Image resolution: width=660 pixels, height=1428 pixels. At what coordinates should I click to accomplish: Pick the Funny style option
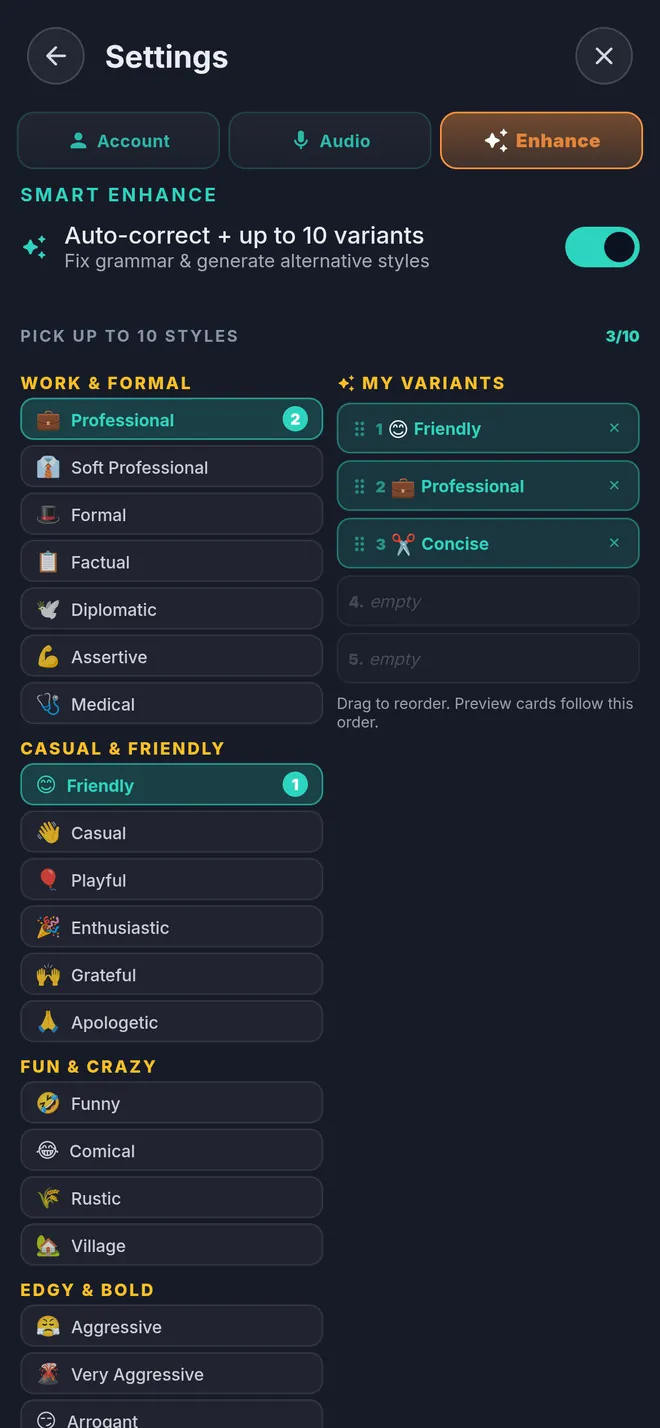(172, 1103)
